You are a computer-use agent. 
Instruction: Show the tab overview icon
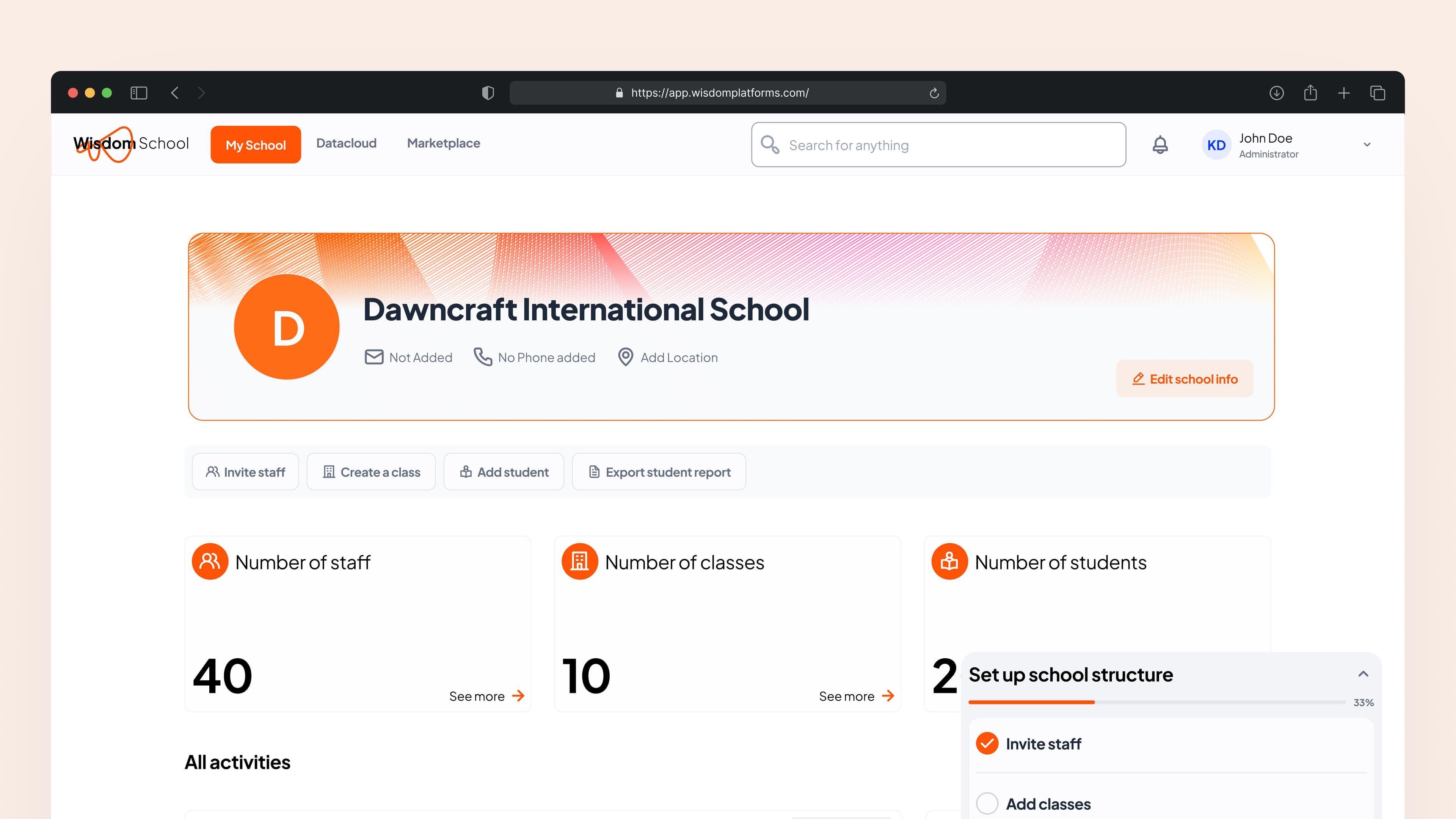1378,93
